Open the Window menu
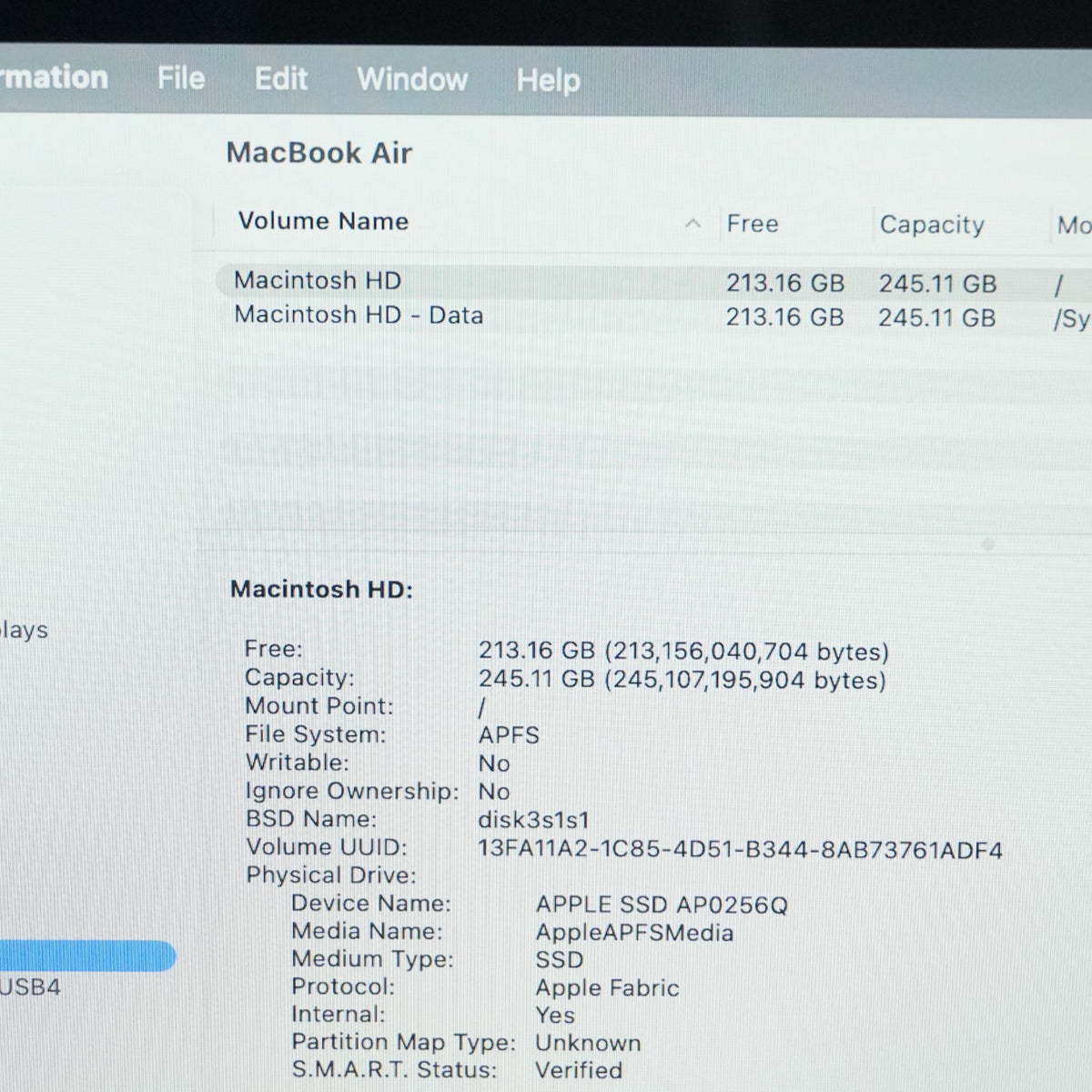 (412, 79)
